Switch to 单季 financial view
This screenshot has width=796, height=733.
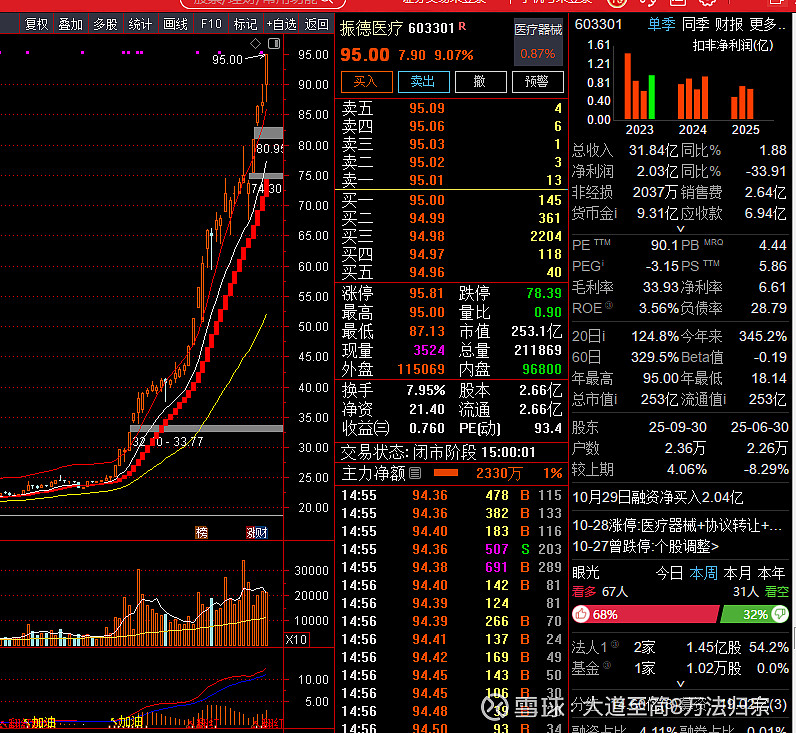[x=661, y=24]
